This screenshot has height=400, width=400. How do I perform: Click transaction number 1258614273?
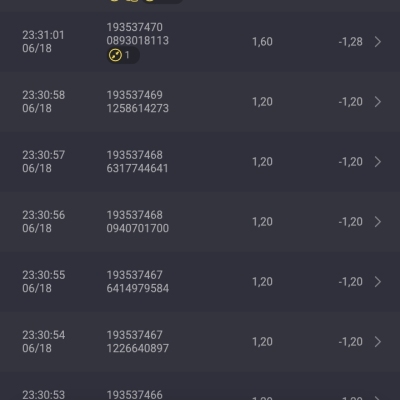pos(138,108)
